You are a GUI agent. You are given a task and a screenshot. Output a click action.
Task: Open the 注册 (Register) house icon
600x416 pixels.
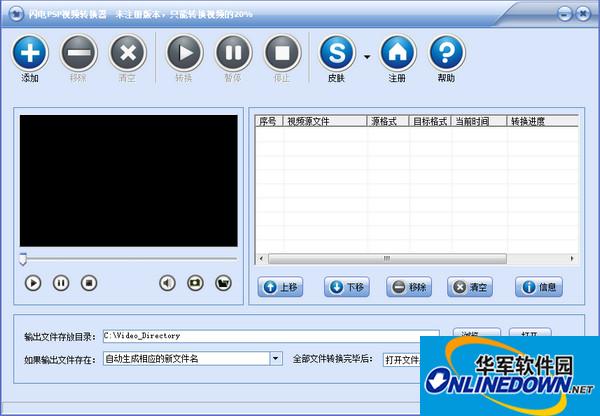click(398, 52)
